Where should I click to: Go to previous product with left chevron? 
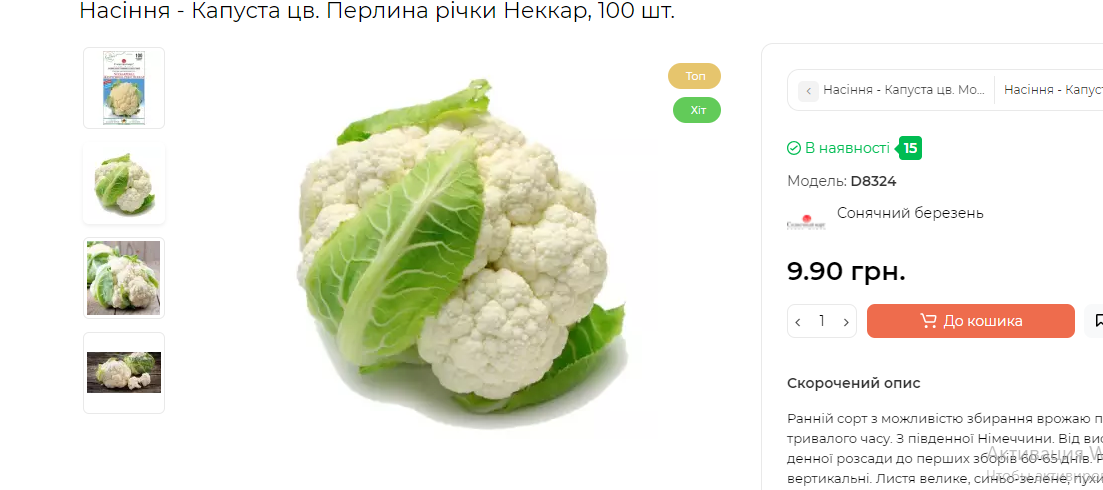[x=808, y=91]
